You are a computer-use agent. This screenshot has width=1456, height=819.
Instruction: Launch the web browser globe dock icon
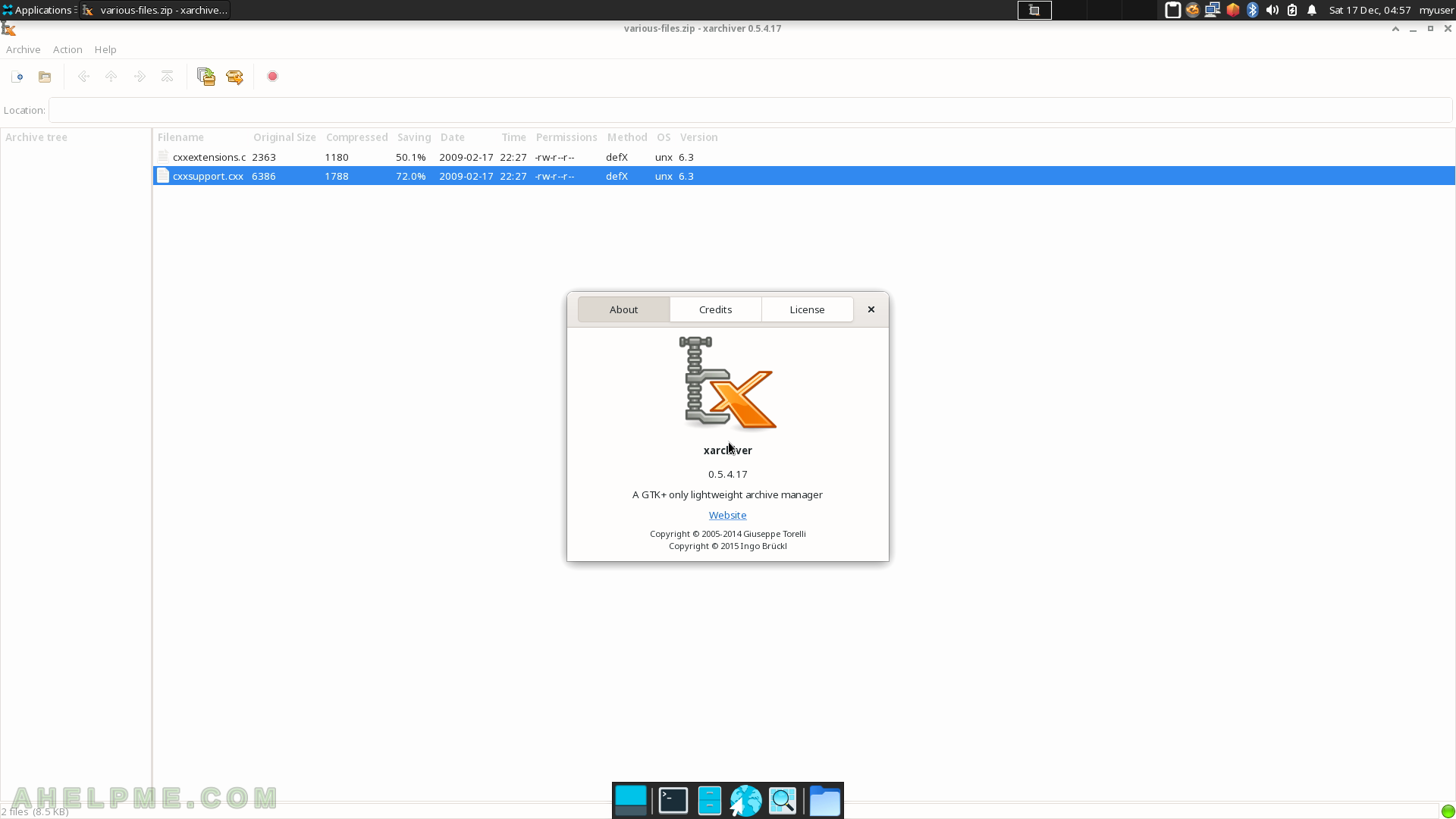pos(745,801)
